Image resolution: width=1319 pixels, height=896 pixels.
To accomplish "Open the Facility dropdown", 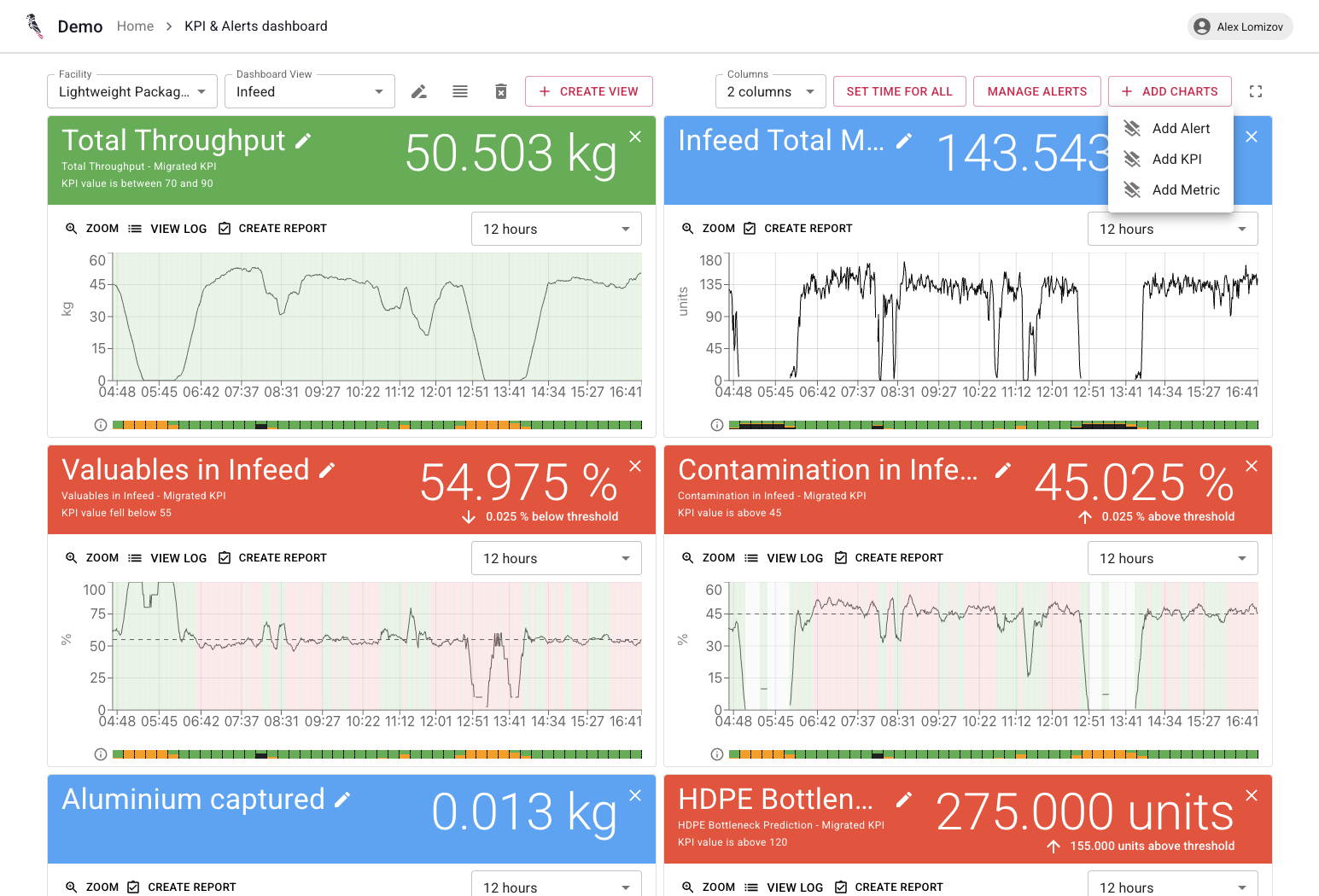I will [131, 91].
